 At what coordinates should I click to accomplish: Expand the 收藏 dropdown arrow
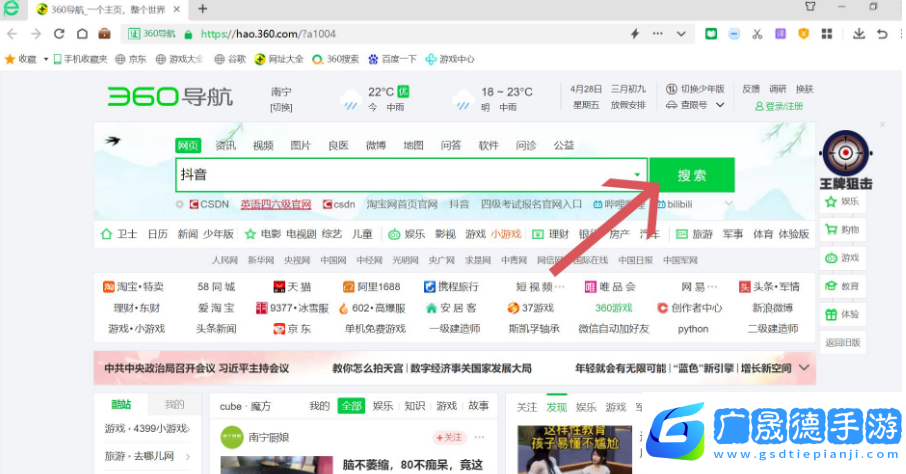(46, 59)
